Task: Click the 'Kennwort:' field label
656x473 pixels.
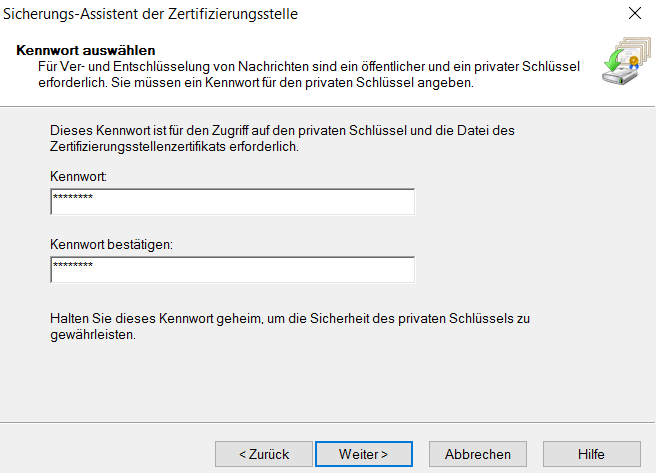Action: point(78,176)
